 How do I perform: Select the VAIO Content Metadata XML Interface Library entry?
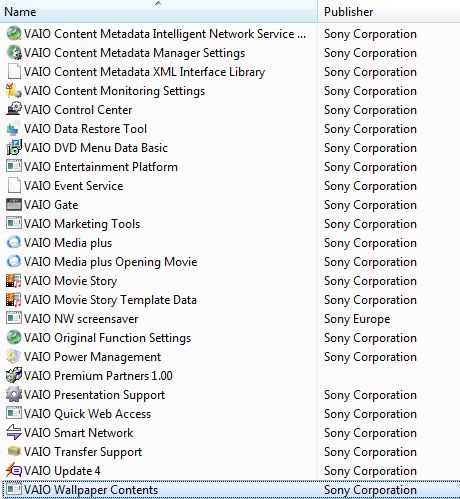point(145,72)
